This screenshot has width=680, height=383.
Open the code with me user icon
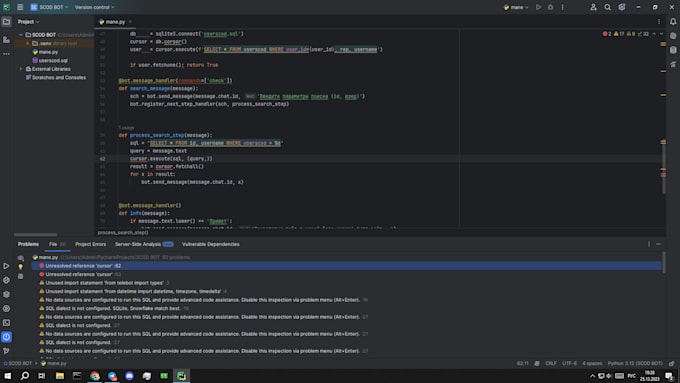pos(593,7)
